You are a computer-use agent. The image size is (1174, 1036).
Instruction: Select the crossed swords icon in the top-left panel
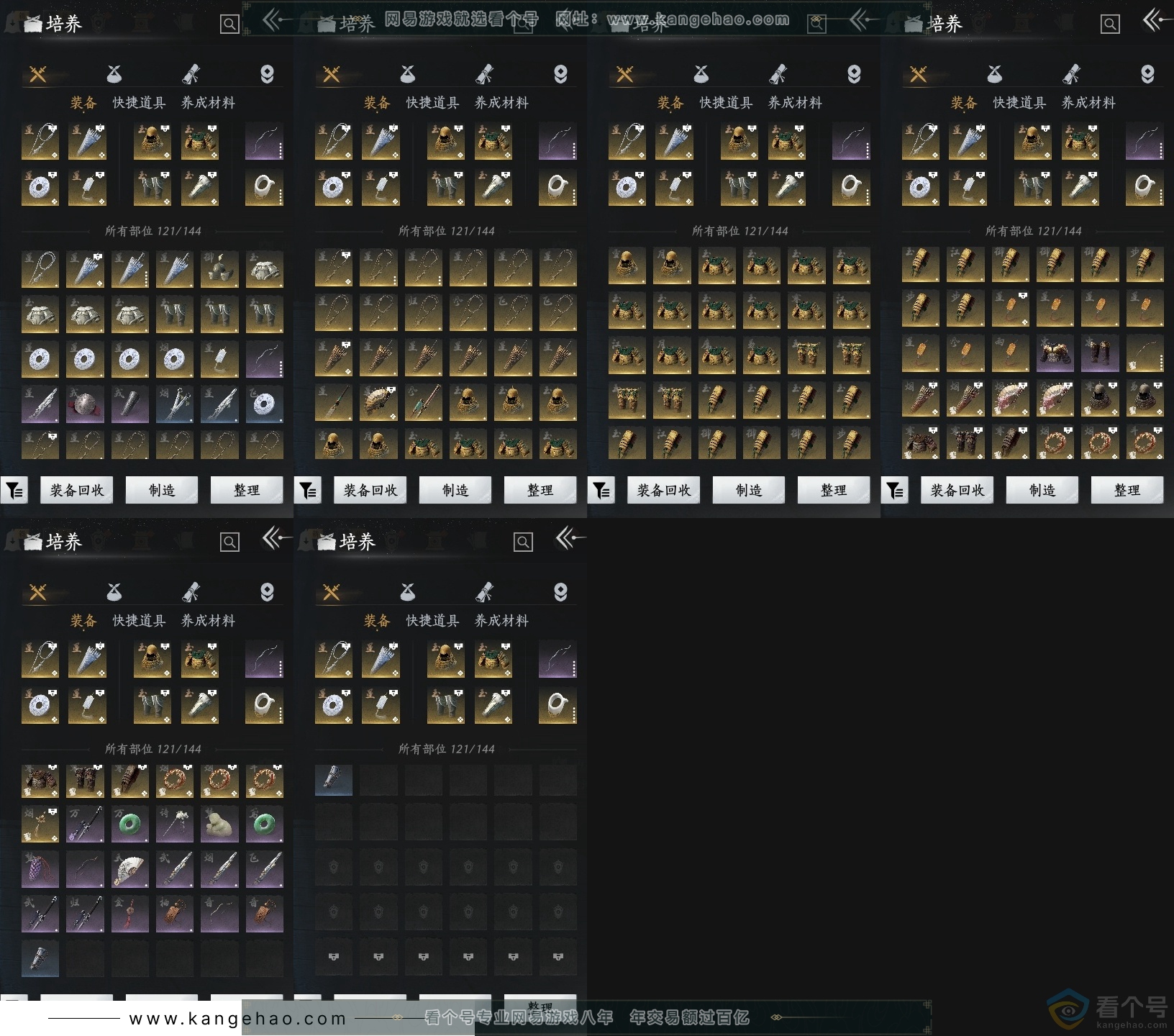(x=38, y=74)
